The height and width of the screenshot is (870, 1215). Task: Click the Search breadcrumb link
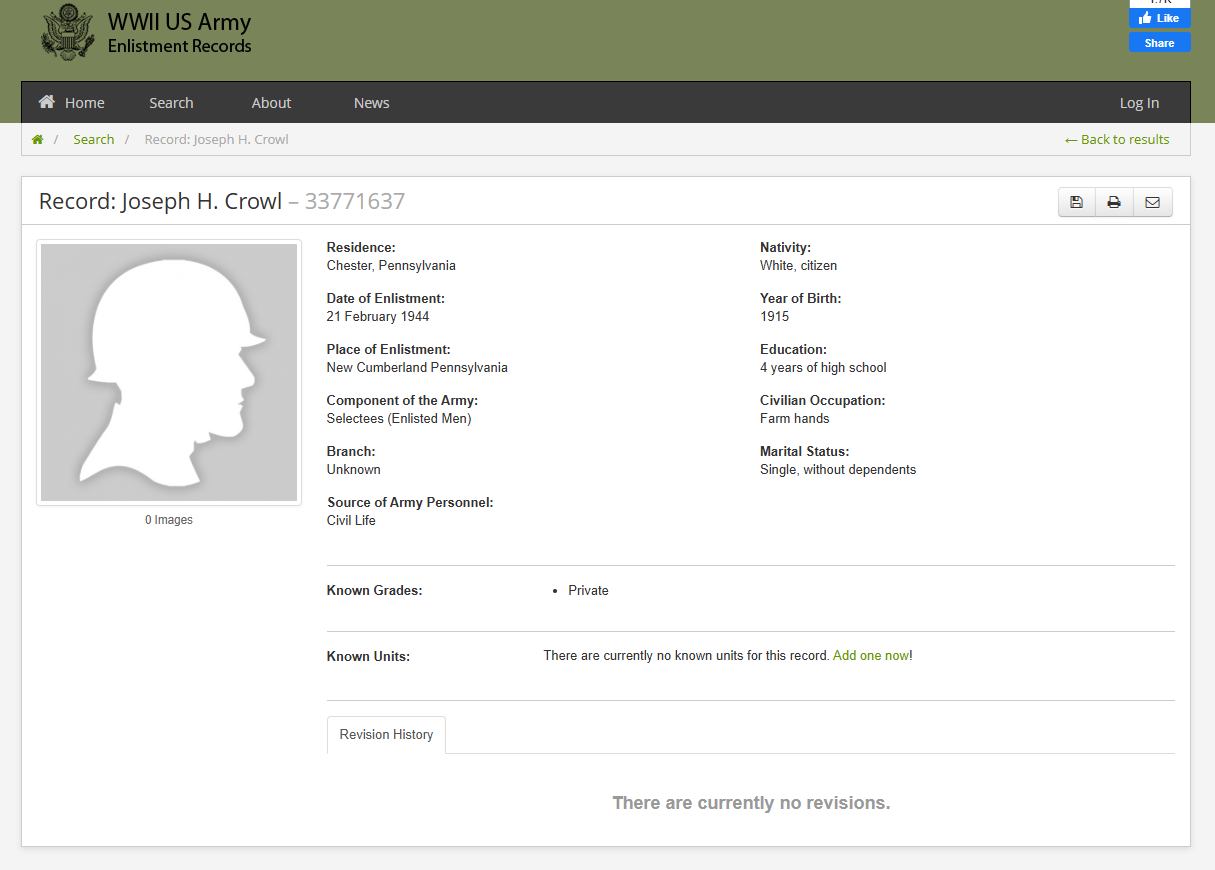click(94, 140)
